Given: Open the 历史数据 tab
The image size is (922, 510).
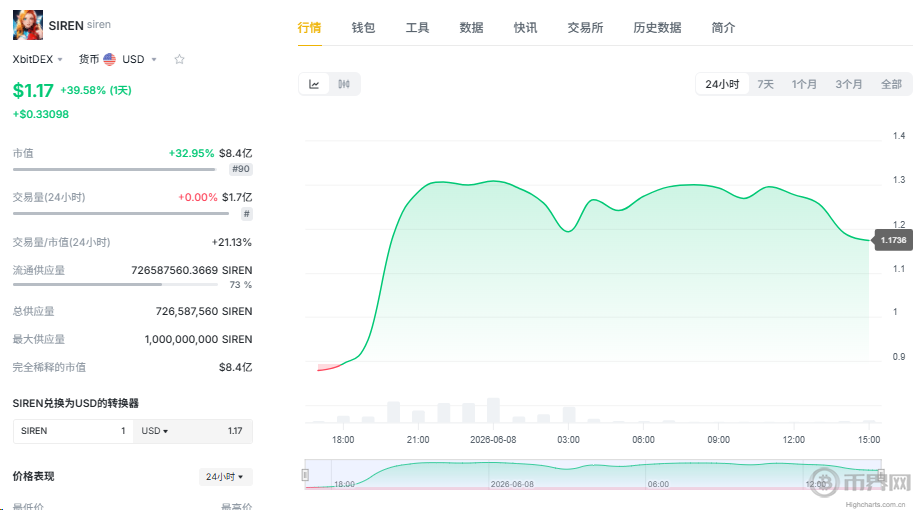Looking at the screenshot, I should click(657, 28).
